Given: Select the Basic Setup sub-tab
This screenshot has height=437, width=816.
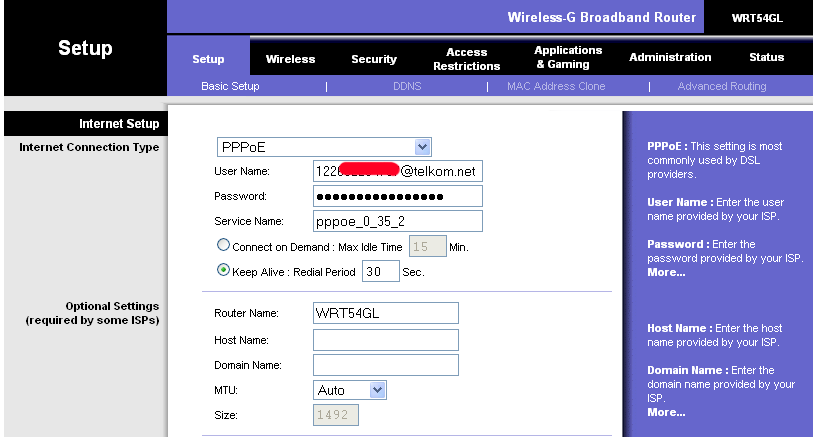Looking at the screenshot, I should (230, 86).
